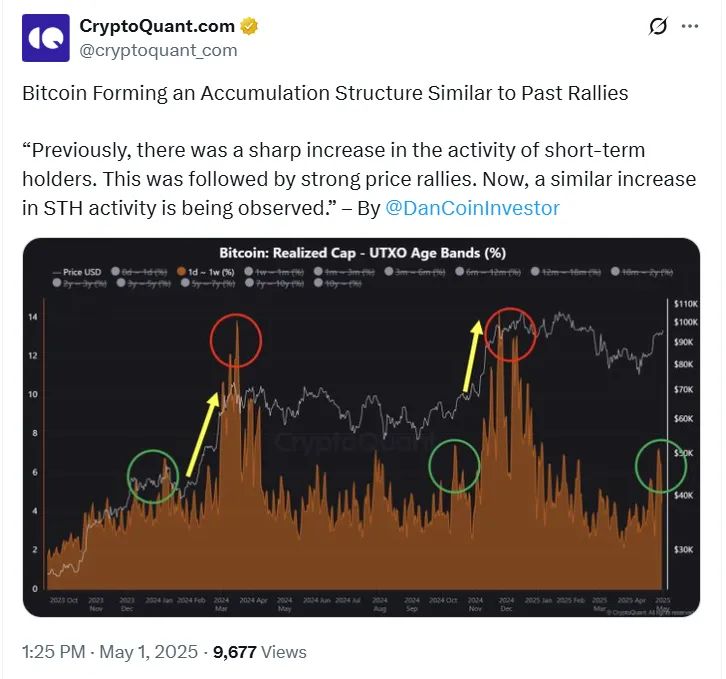Click the CryptoQuant.com display name
Screen dimensions: 726x679
point(157,26)
